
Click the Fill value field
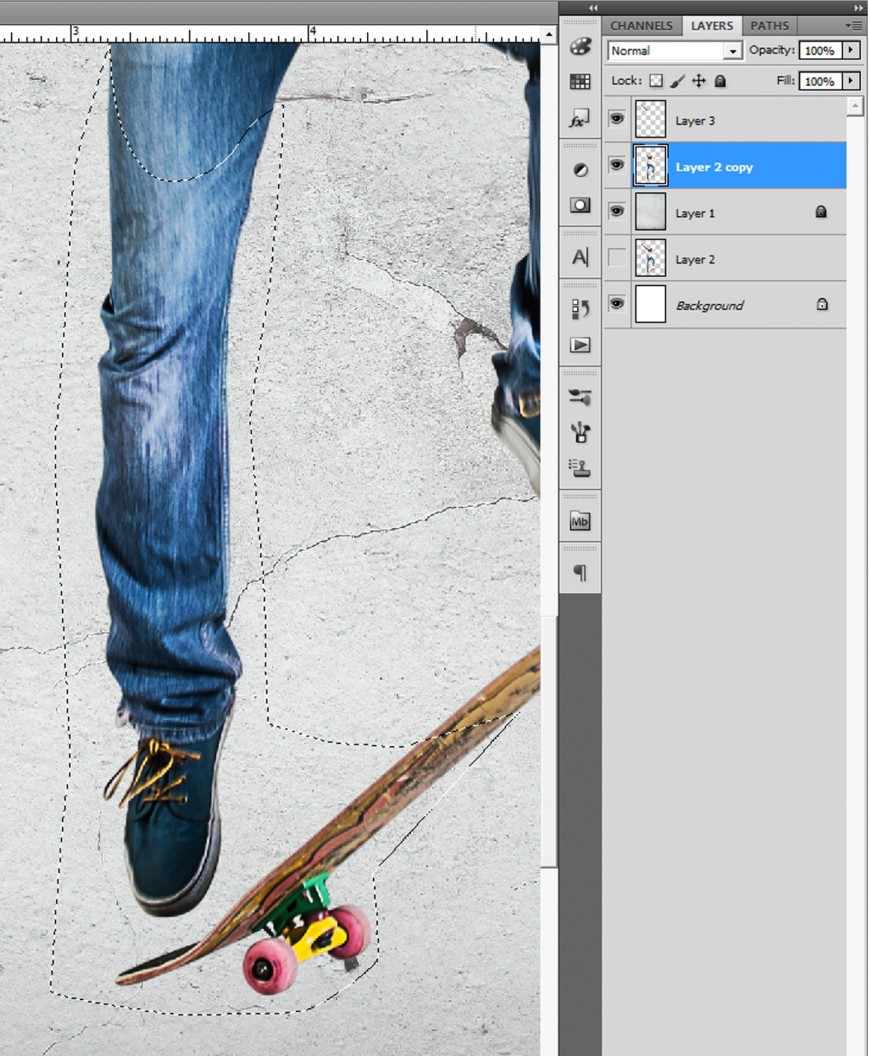pos(821,81)
